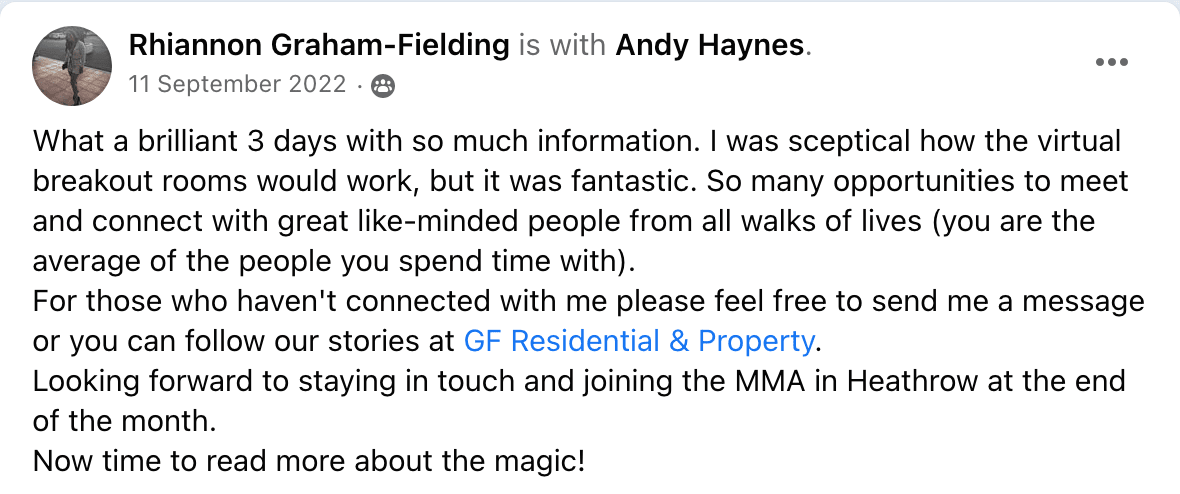Follow the GF Residential & Property link
The width and height of the screenshot is (1180, 494).
click(639, 342)
